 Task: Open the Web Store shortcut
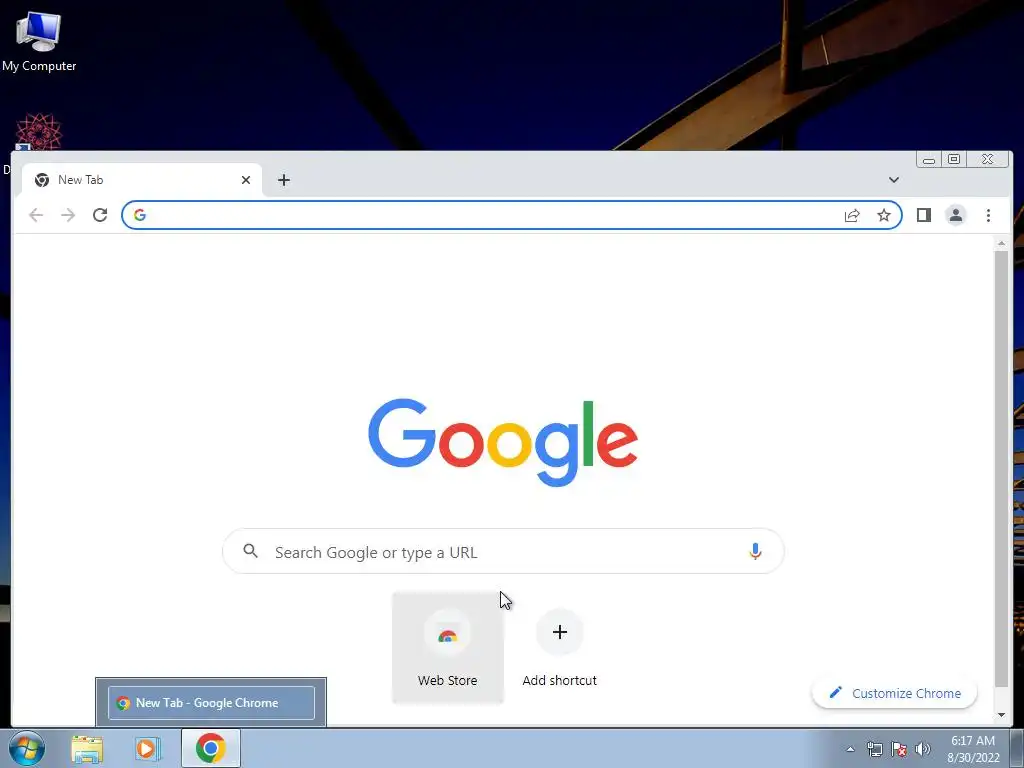447,647
